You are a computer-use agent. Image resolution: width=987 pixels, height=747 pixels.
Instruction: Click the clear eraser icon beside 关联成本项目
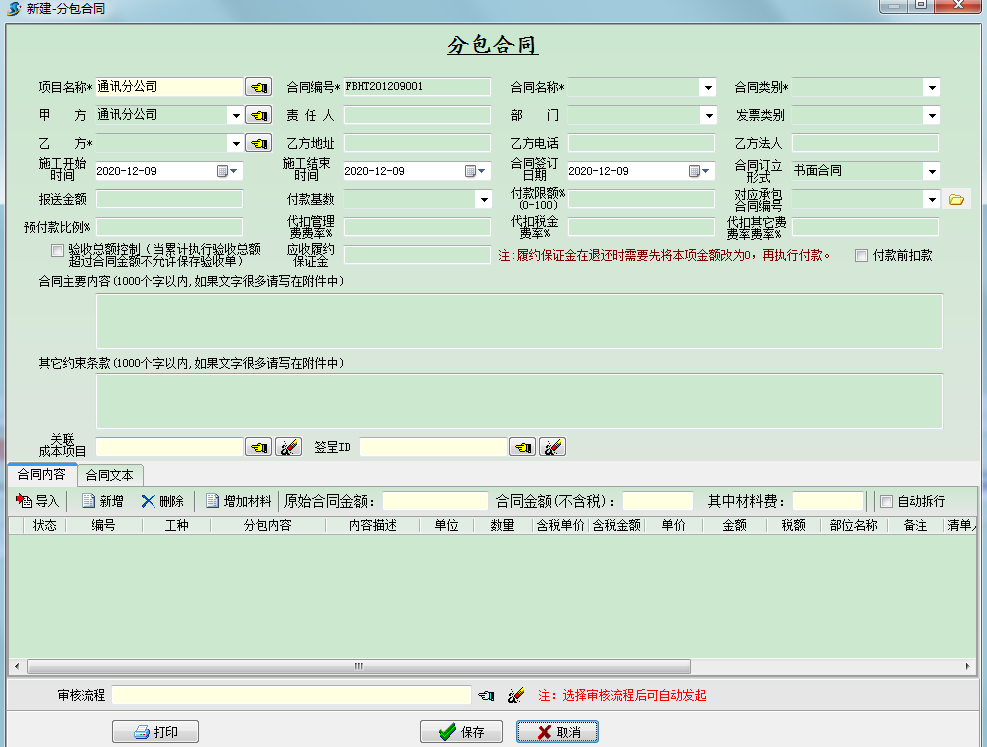pos(288,447)
